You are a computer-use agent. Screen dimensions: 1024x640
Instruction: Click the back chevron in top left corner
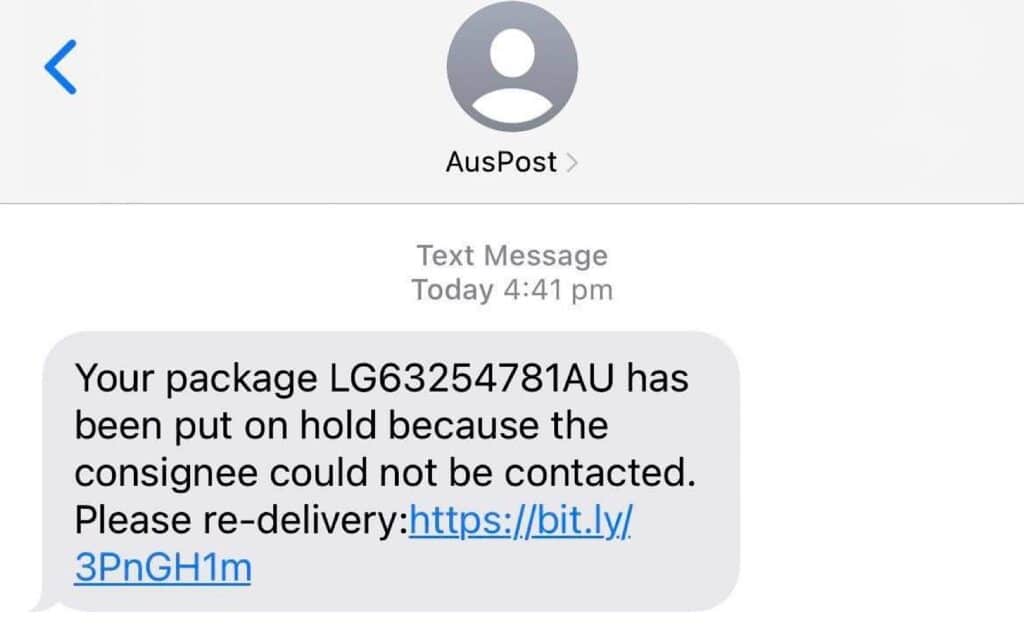(60, 68)
